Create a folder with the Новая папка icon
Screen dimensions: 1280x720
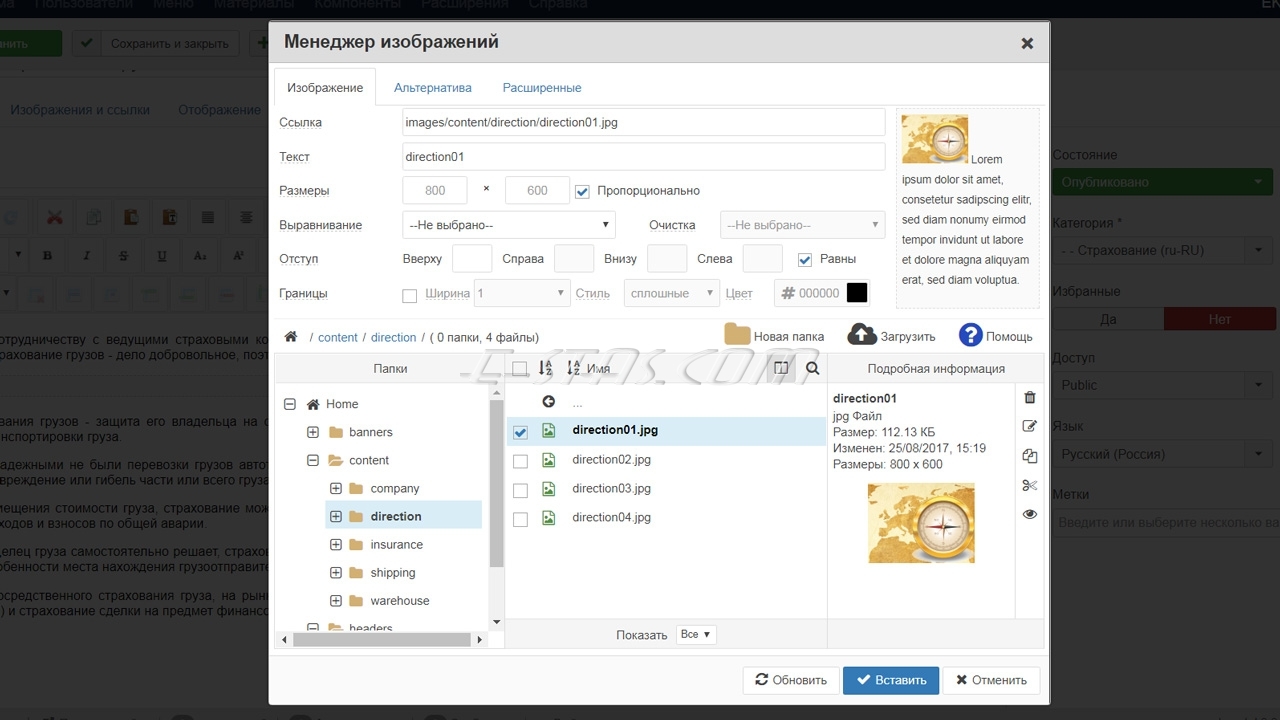click(737, 335)
